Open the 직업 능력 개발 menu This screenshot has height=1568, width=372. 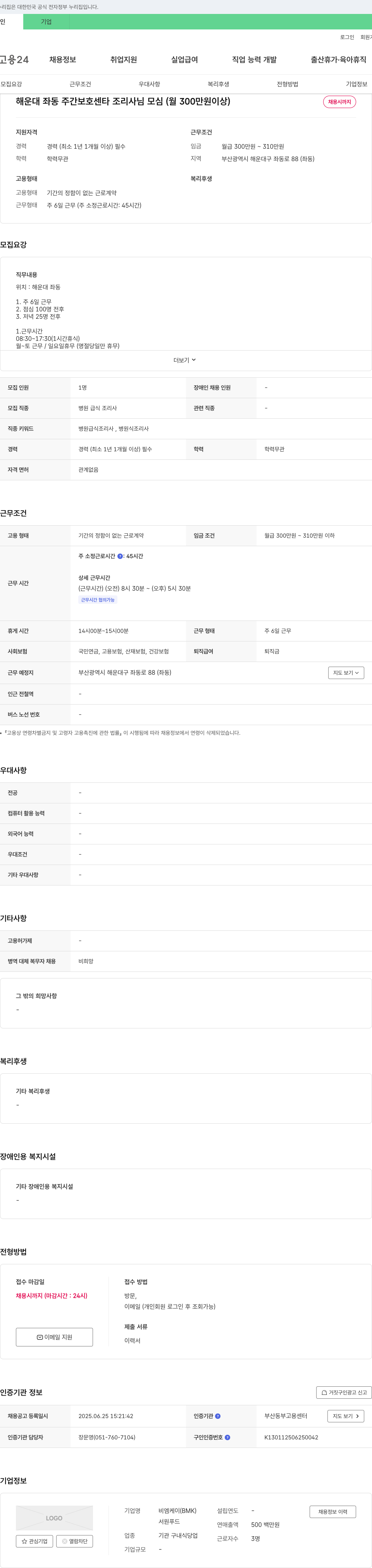[x=255, y=60]
